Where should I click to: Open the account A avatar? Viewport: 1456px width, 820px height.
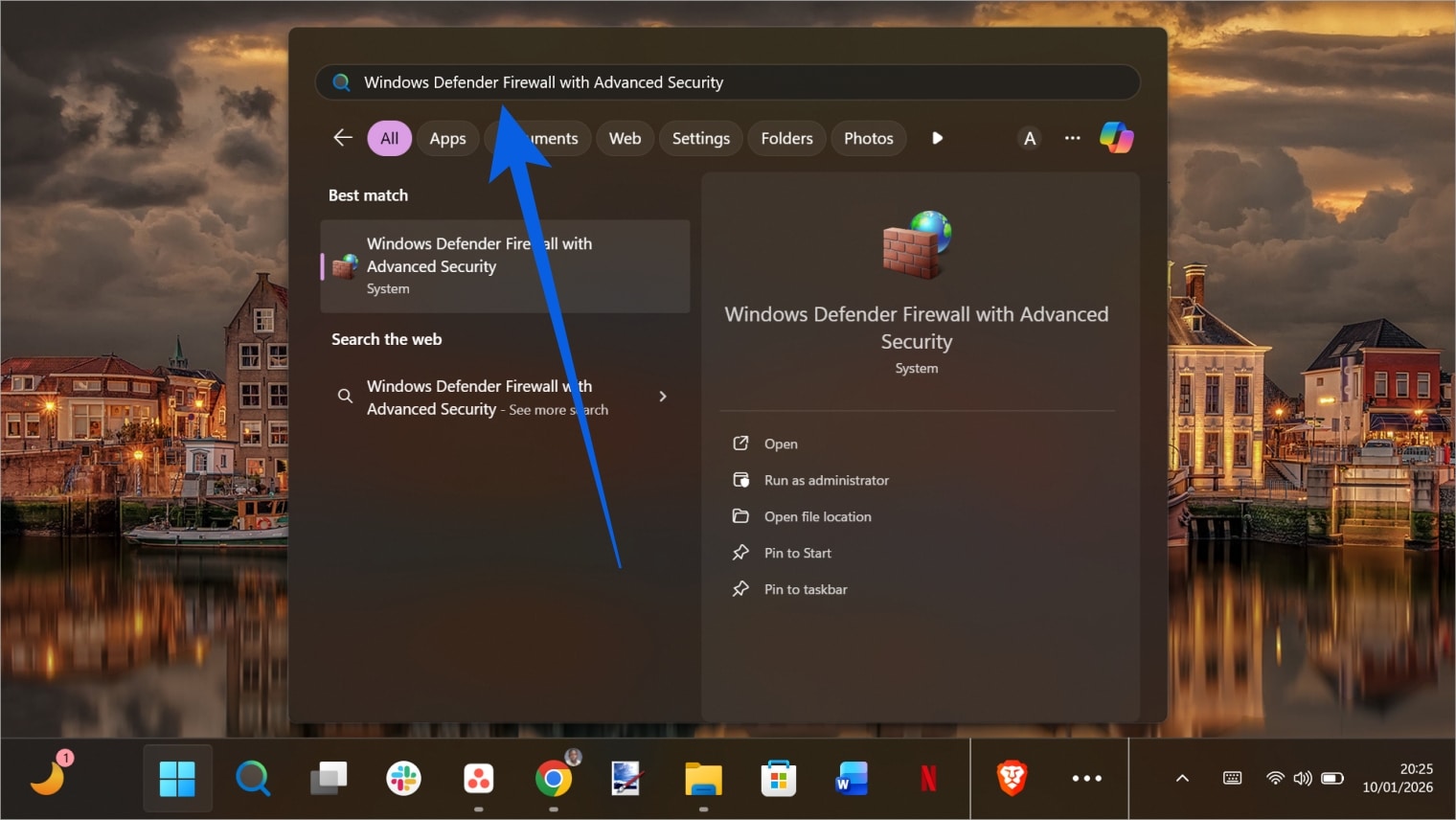(x=1030, y=138)
